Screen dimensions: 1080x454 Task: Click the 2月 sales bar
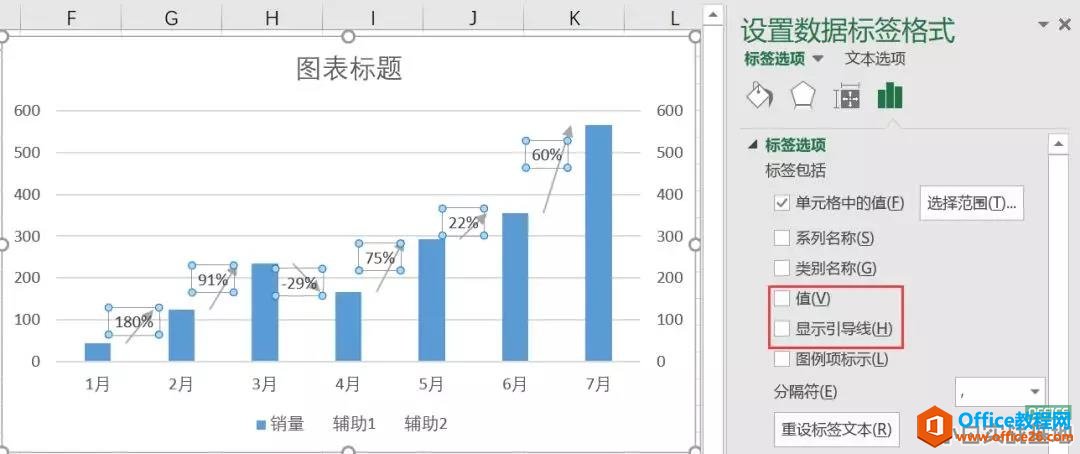pyautogui.click(x=182, y=335)
